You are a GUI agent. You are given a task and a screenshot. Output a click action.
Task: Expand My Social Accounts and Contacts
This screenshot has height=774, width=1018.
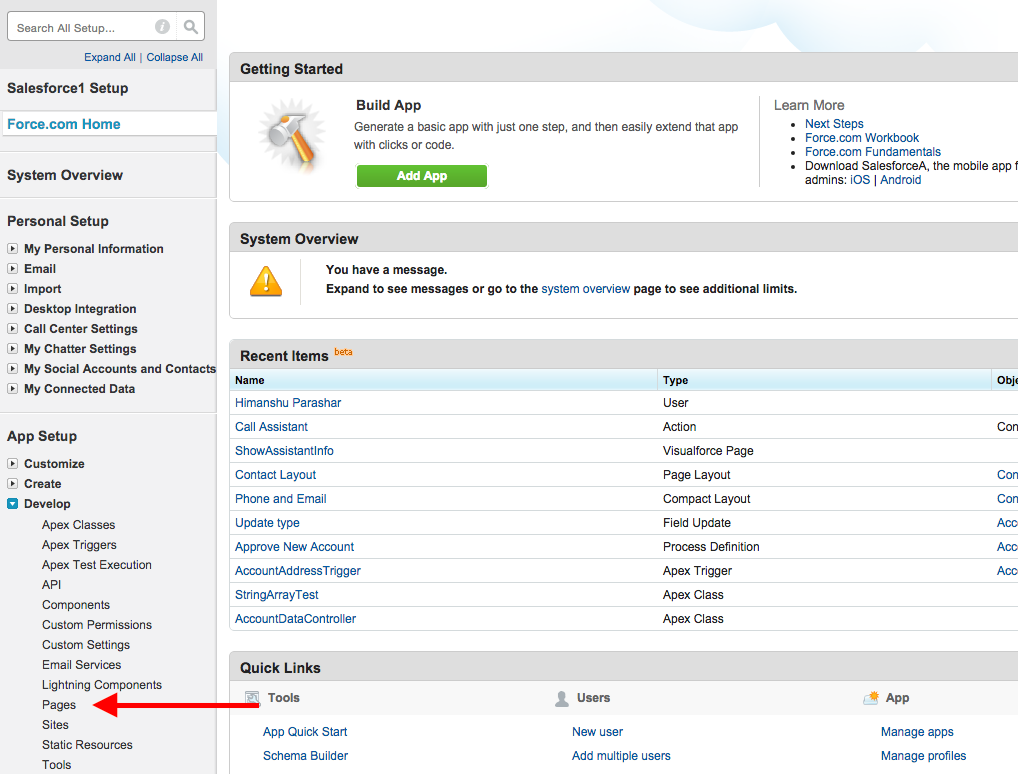point(12,369)
